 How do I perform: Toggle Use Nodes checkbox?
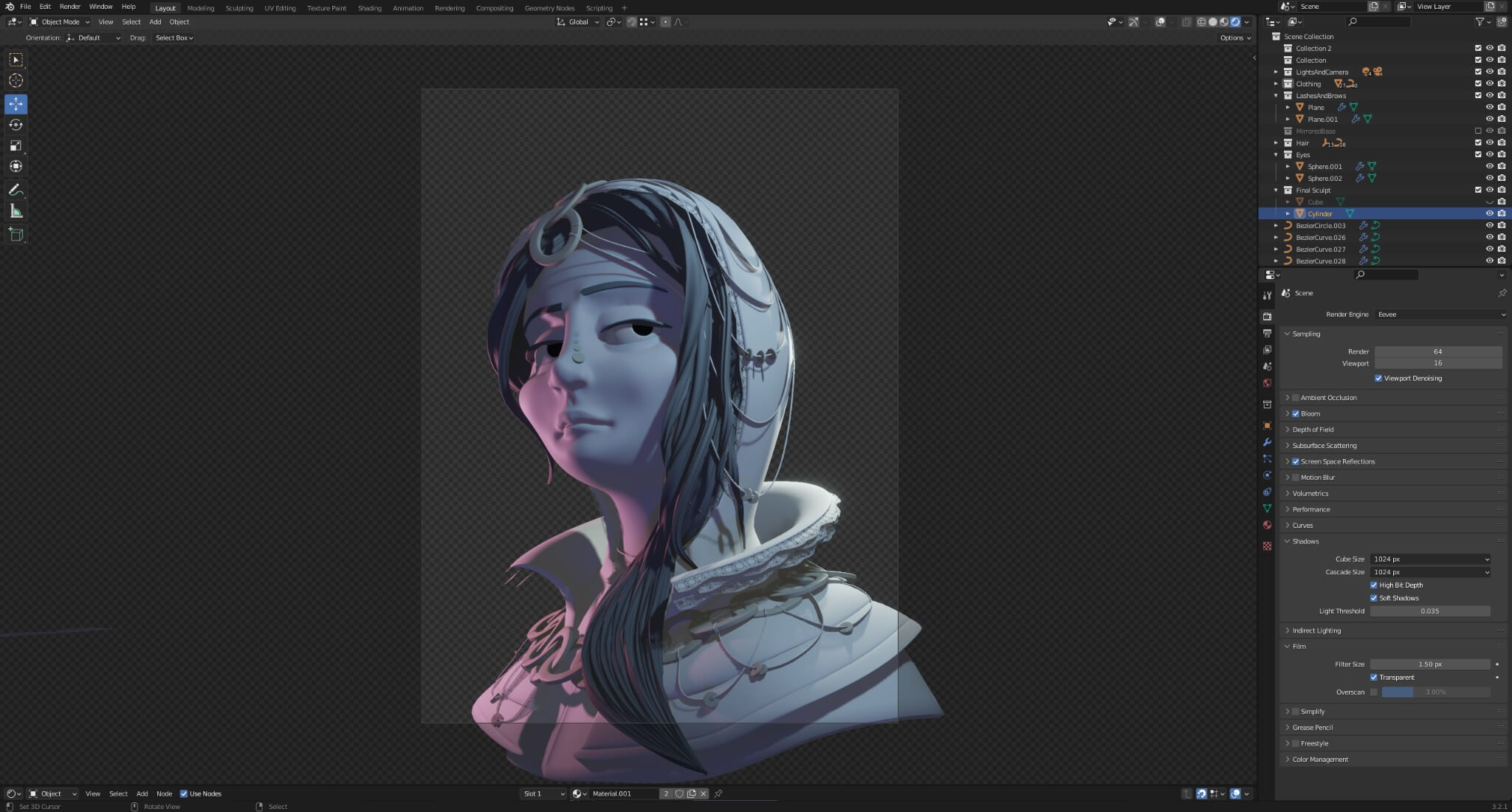click(x=184, y=794)
